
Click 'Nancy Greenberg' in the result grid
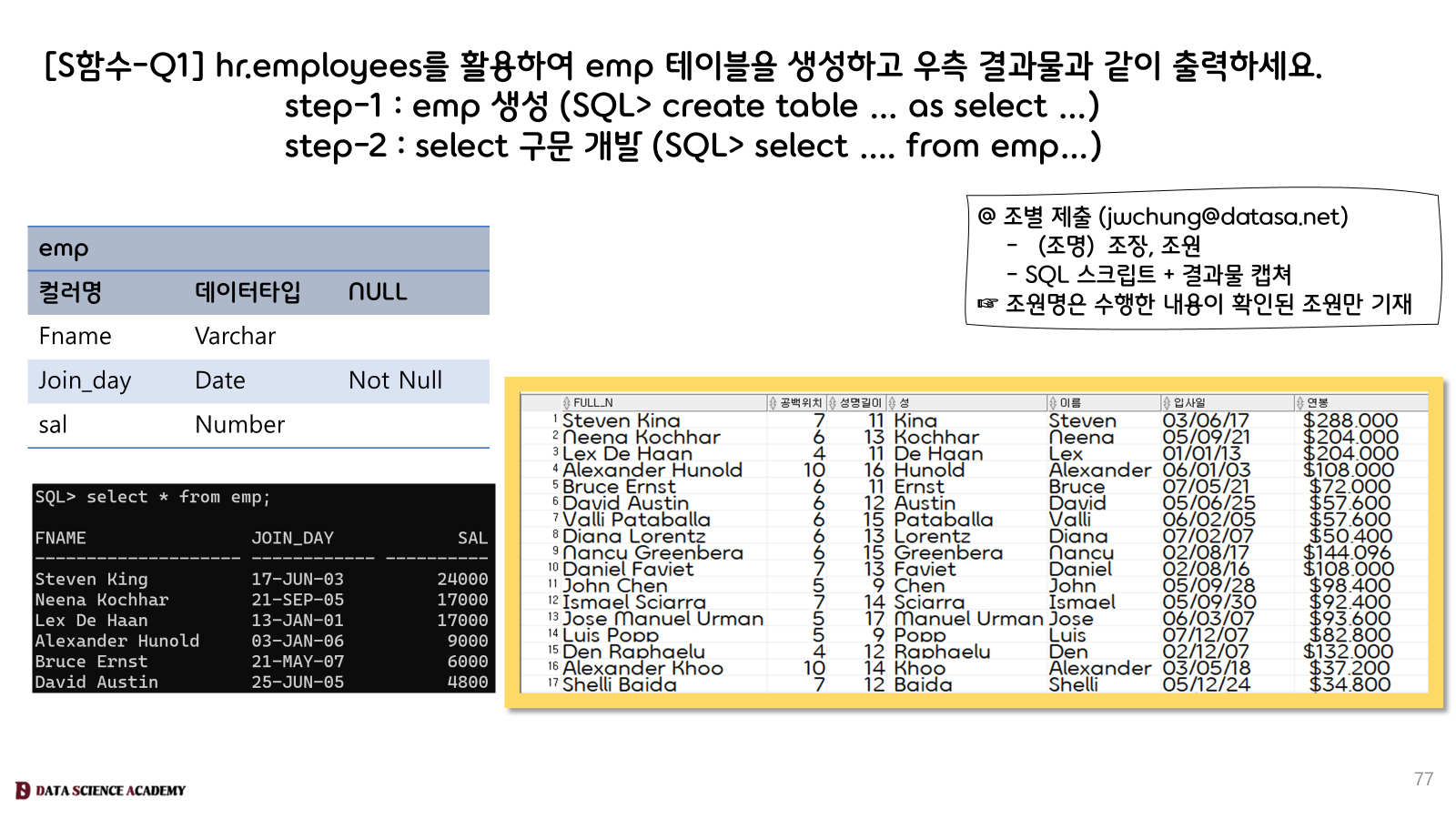click(652, 553)
